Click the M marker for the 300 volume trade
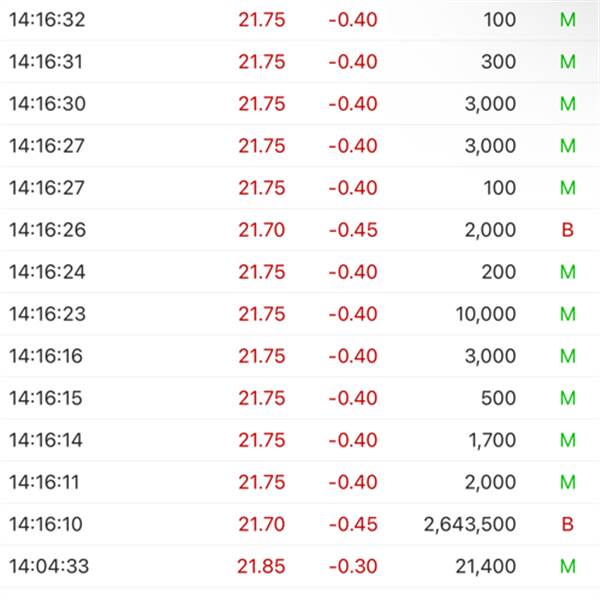The height and width of the screenshot is (600, 600). tap(568, 62)
